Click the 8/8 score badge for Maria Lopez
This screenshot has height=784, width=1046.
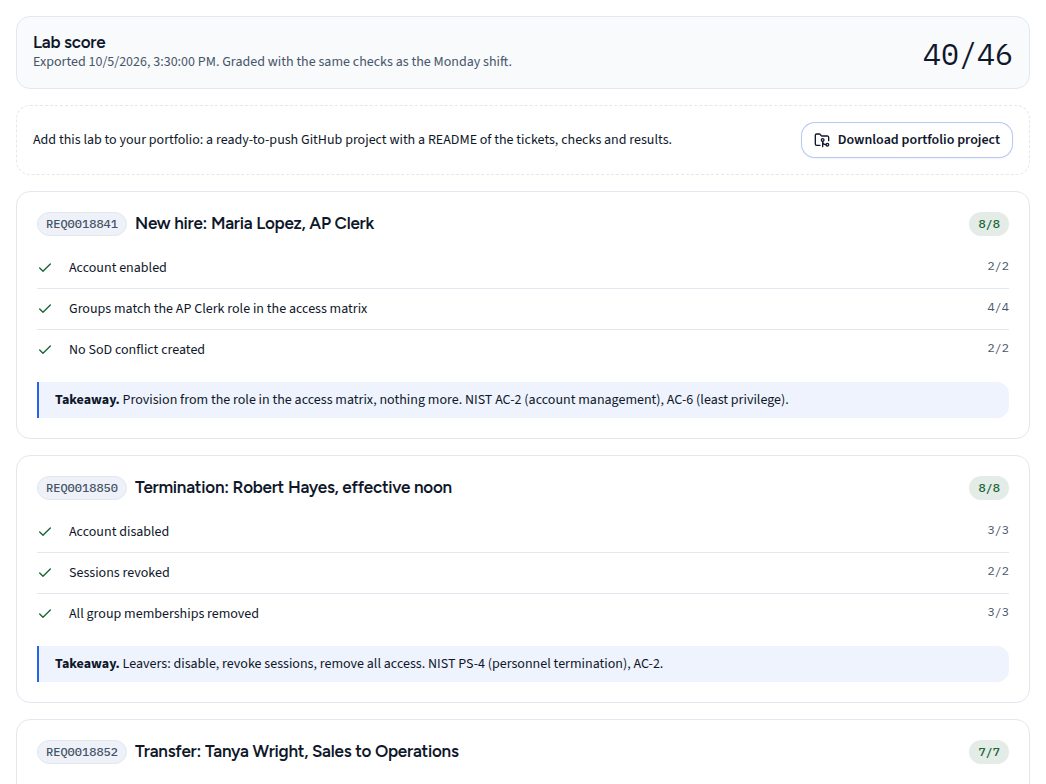[989, 224]
